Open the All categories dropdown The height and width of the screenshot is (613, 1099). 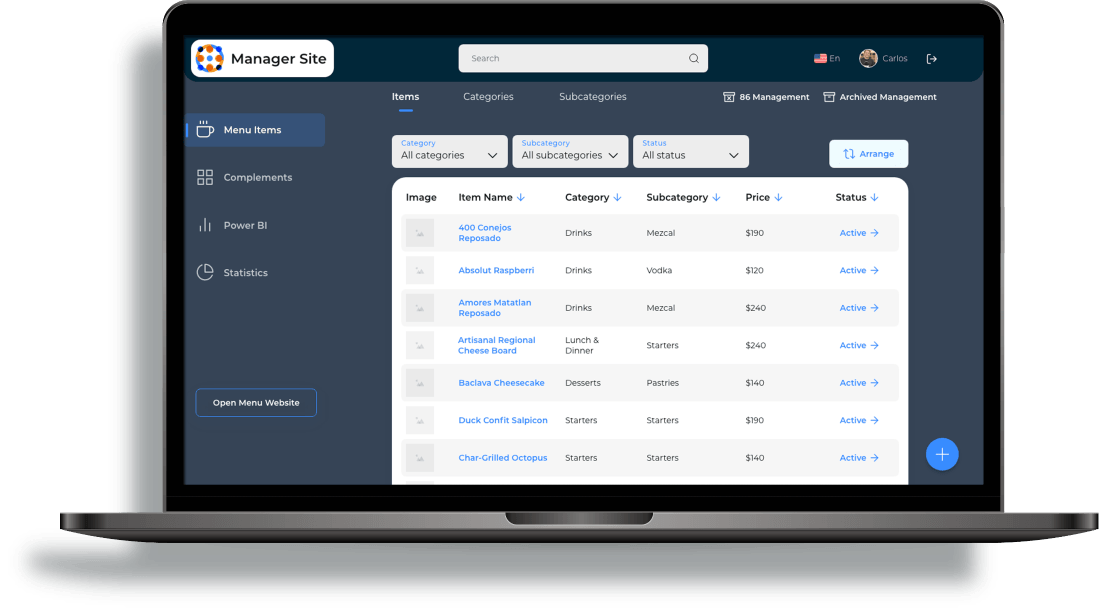449,155
